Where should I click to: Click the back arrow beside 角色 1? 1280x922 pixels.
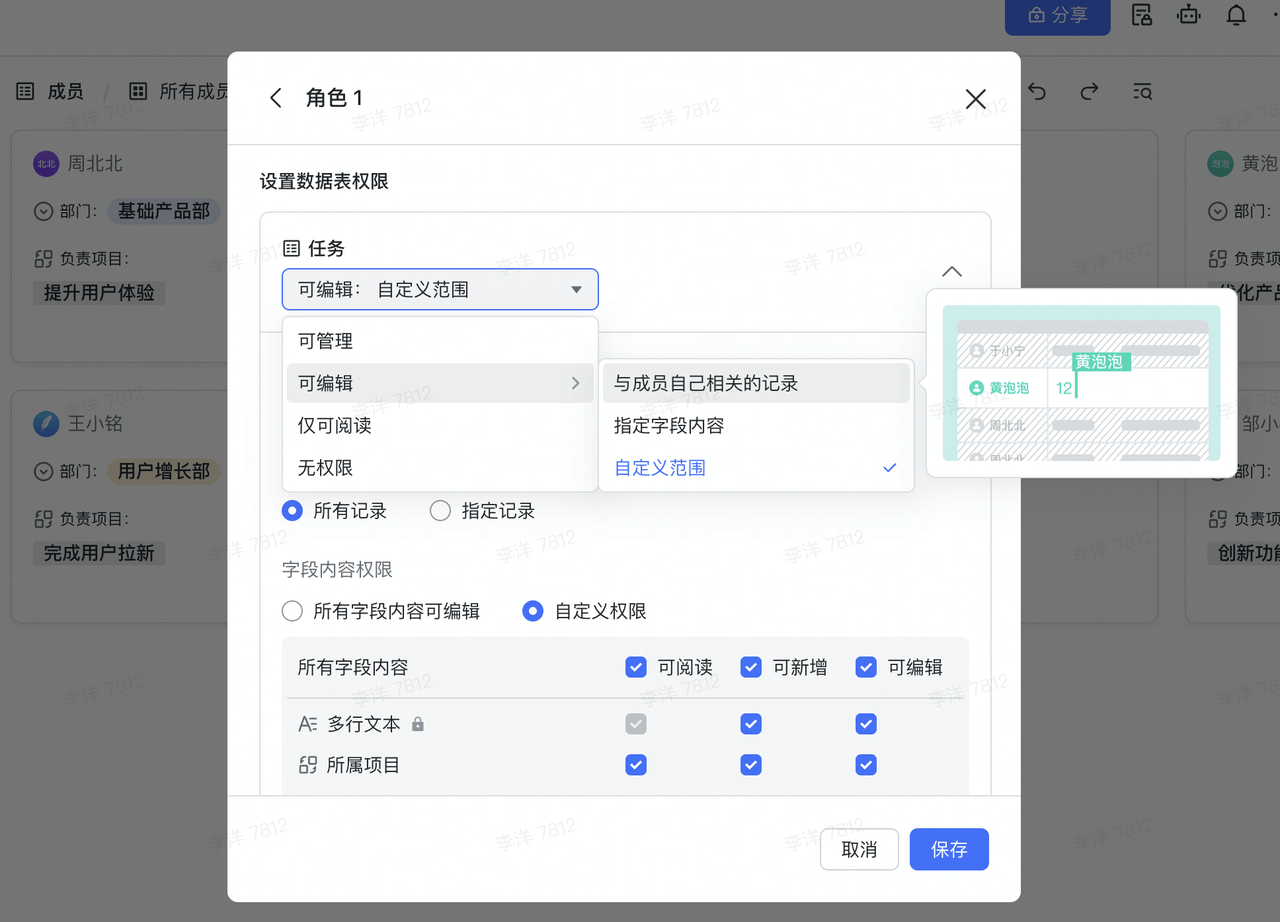tap(276, 98)
